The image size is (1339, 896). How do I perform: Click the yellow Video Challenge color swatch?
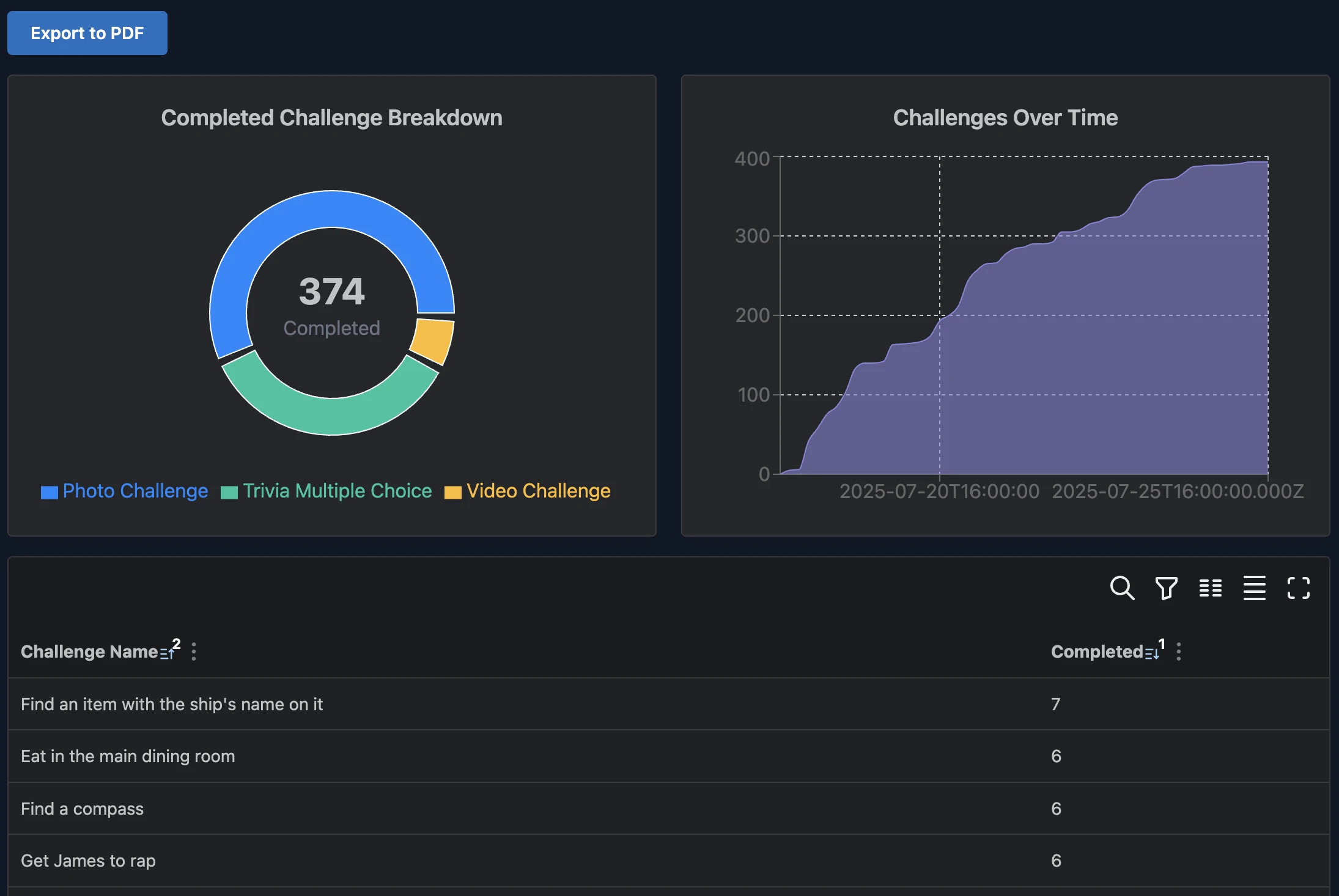point(453,491)
